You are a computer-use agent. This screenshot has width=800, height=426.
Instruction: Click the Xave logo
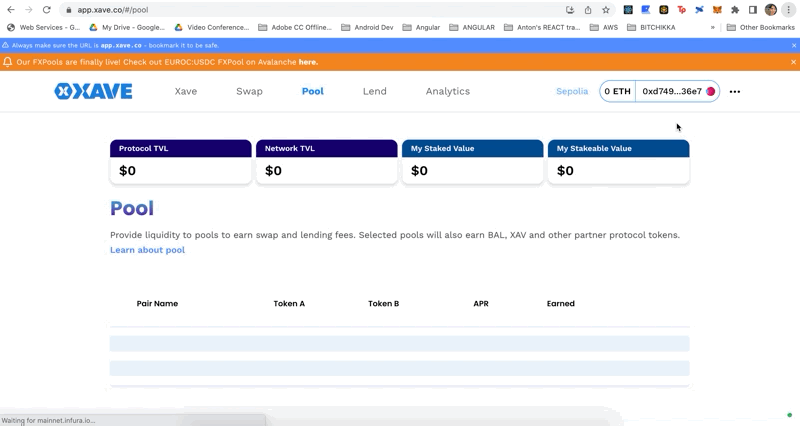point(93,91)
